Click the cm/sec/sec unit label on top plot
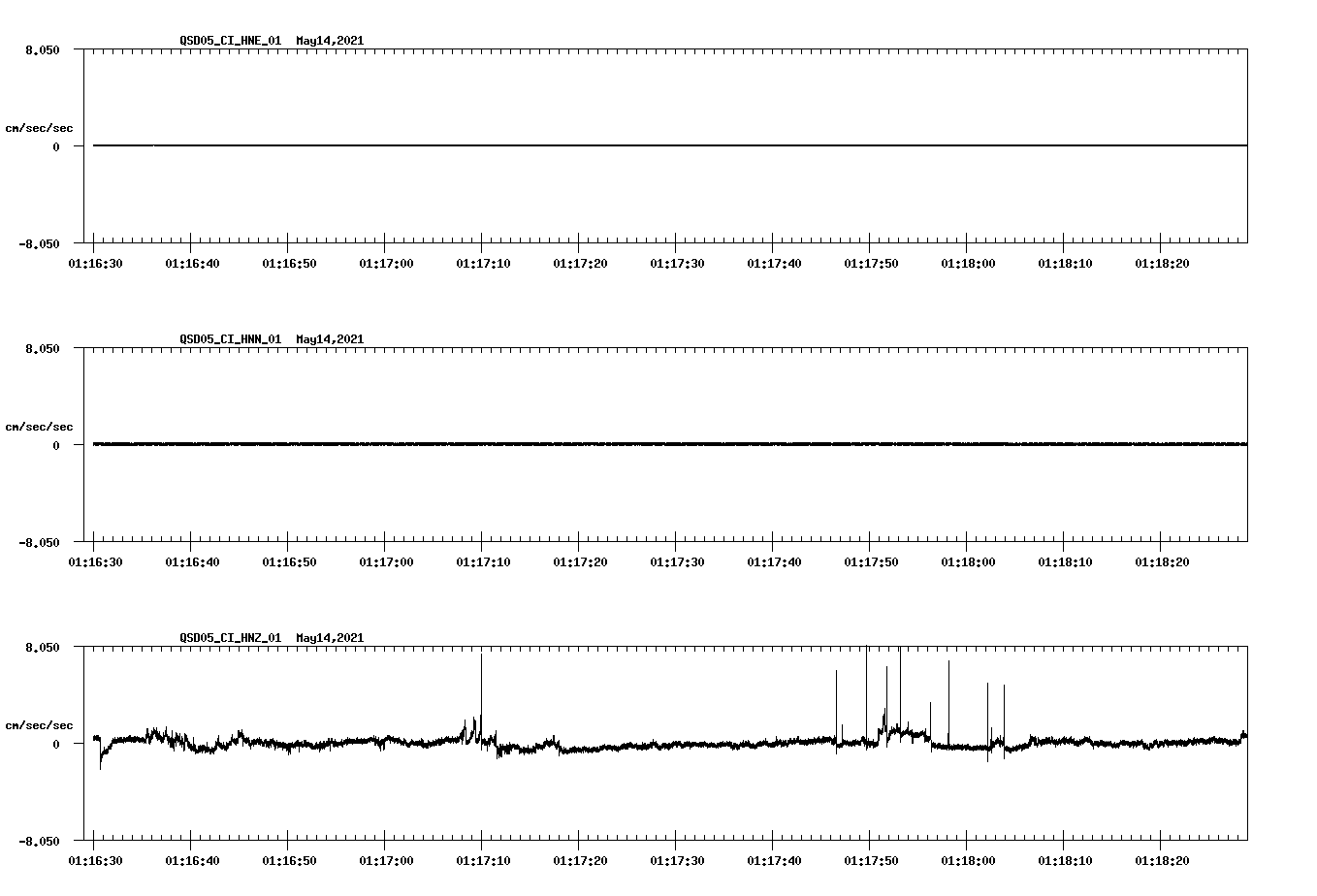1317x896 pixels. coord(41,127)
